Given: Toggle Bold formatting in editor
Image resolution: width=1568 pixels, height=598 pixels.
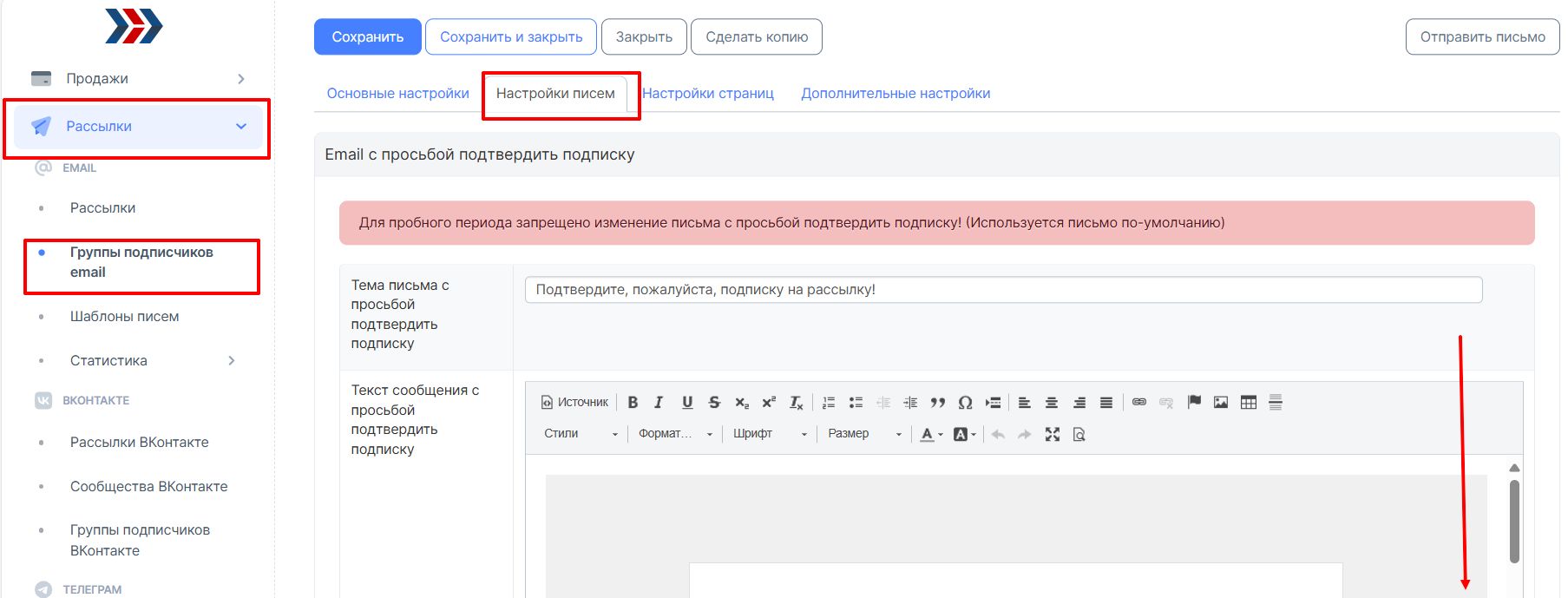Looking at the screenshot, I should pos(633,403).
